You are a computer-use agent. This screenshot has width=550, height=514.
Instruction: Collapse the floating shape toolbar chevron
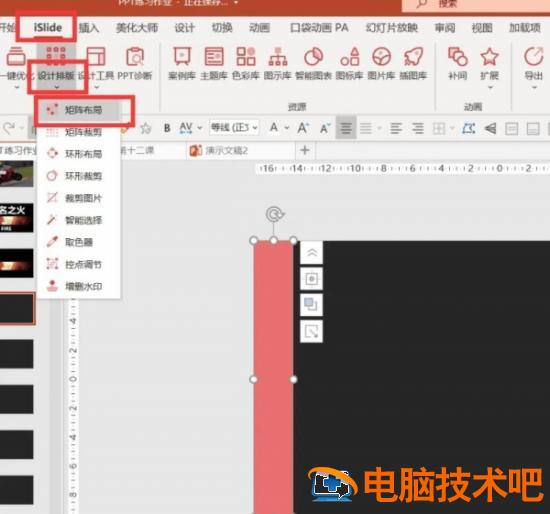[311, 253]
